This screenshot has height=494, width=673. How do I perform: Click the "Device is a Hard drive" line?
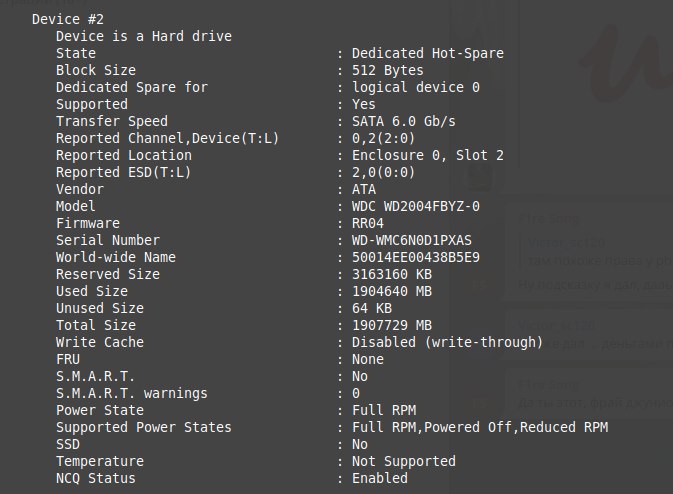pyautogui.click(x=144, y=36)
